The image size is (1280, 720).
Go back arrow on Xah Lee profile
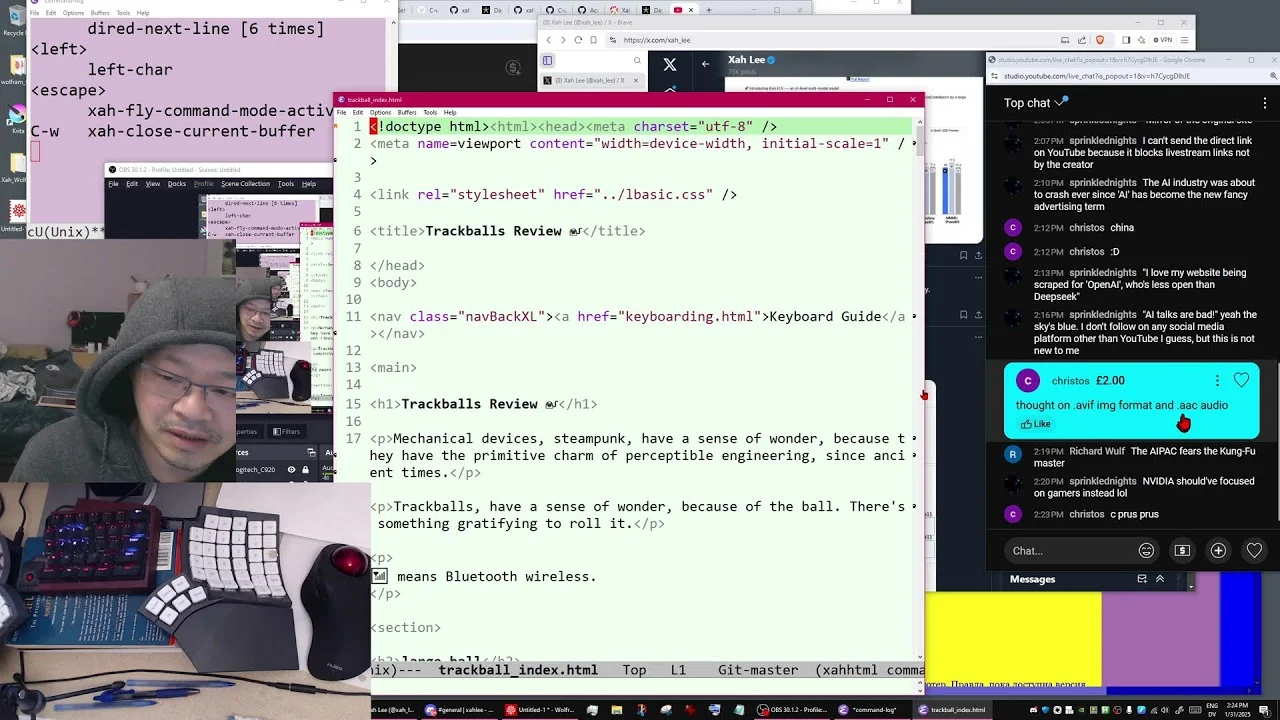click(705, 64)
